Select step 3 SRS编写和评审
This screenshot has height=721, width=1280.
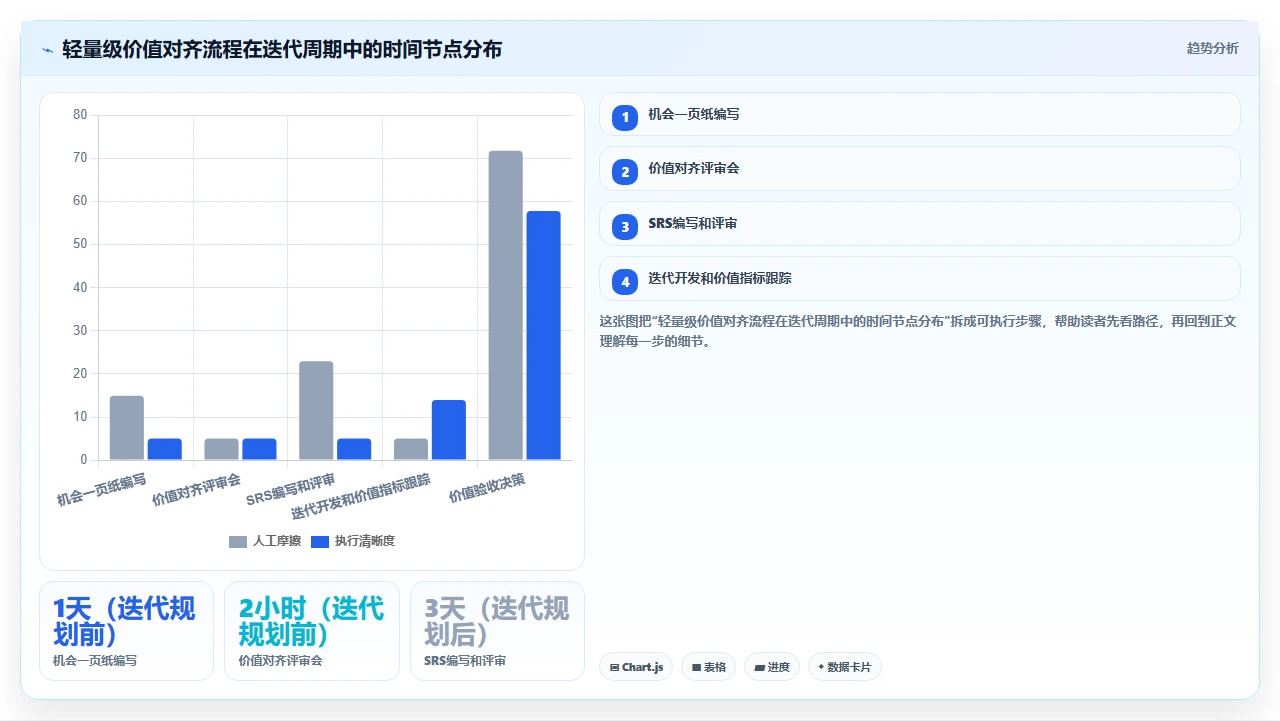pos(919,224)
